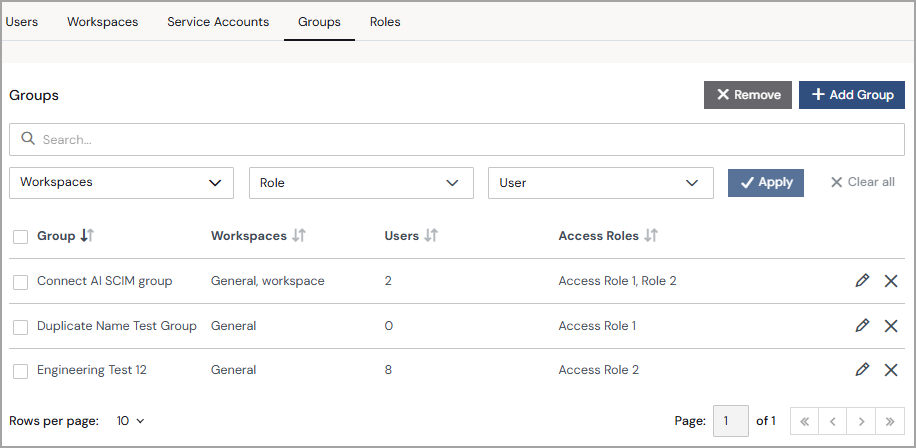Open the Role filter dropdown
The width and height of the screenshot is (916, 448).
coord(361,183)
